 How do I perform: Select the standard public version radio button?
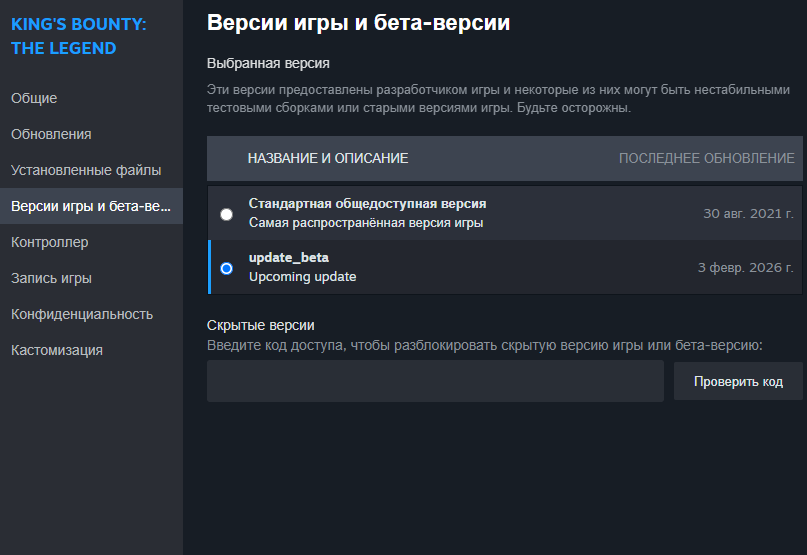tap(226, 214)
